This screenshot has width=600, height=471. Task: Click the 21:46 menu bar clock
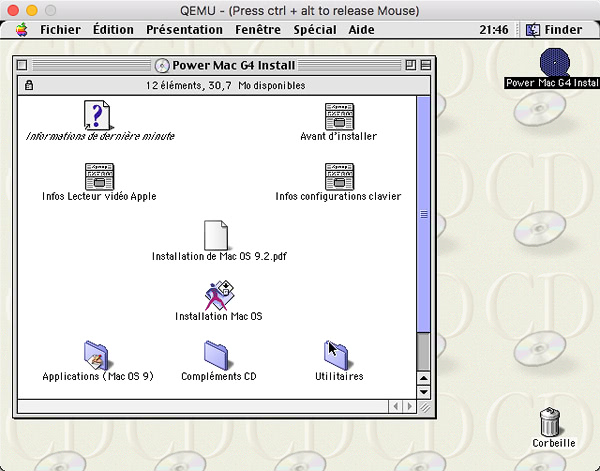point(494,29)
